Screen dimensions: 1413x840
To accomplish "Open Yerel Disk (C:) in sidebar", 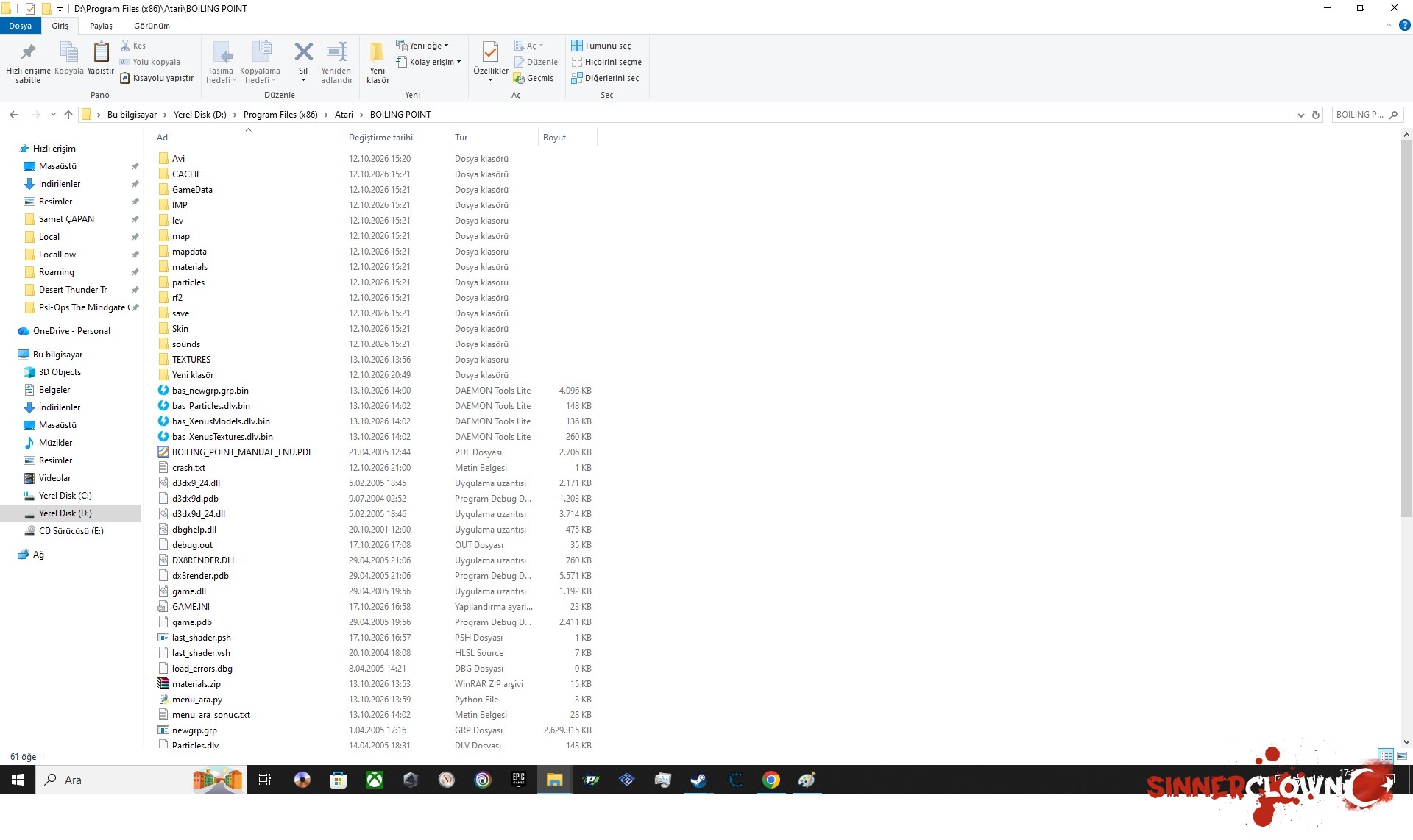I will click(x=65, y=496).
